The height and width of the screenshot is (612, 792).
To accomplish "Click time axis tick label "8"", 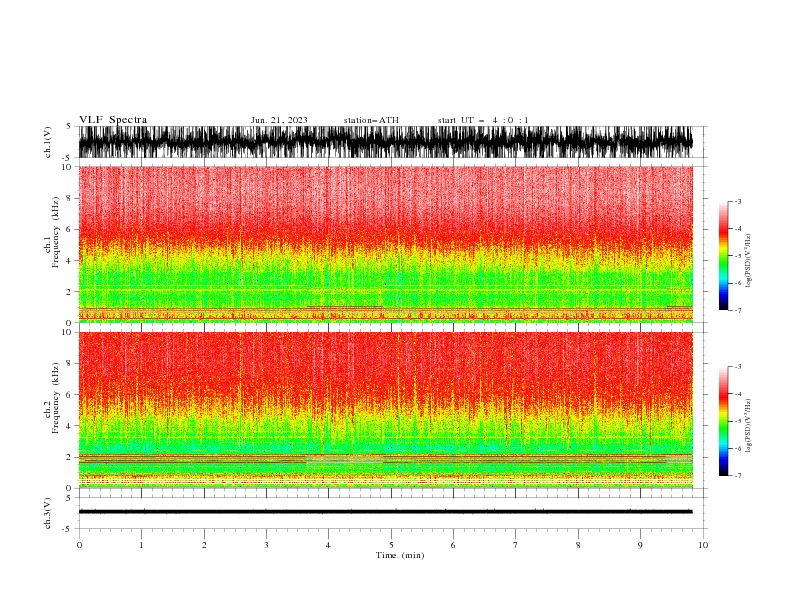I will click(x=578, y=545).
